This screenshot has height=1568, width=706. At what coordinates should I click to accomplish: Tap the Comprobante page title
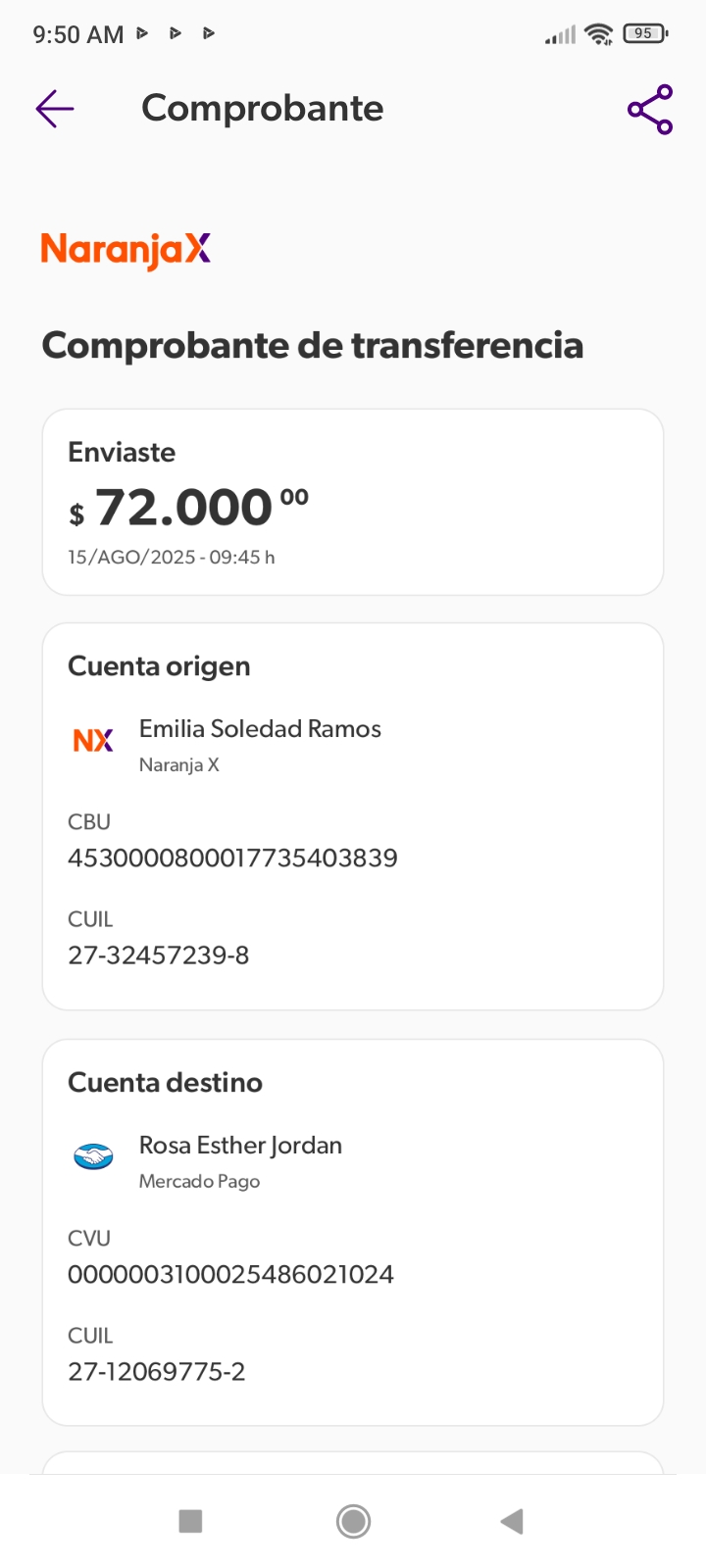pyautogui.click(x=262, y=109)
